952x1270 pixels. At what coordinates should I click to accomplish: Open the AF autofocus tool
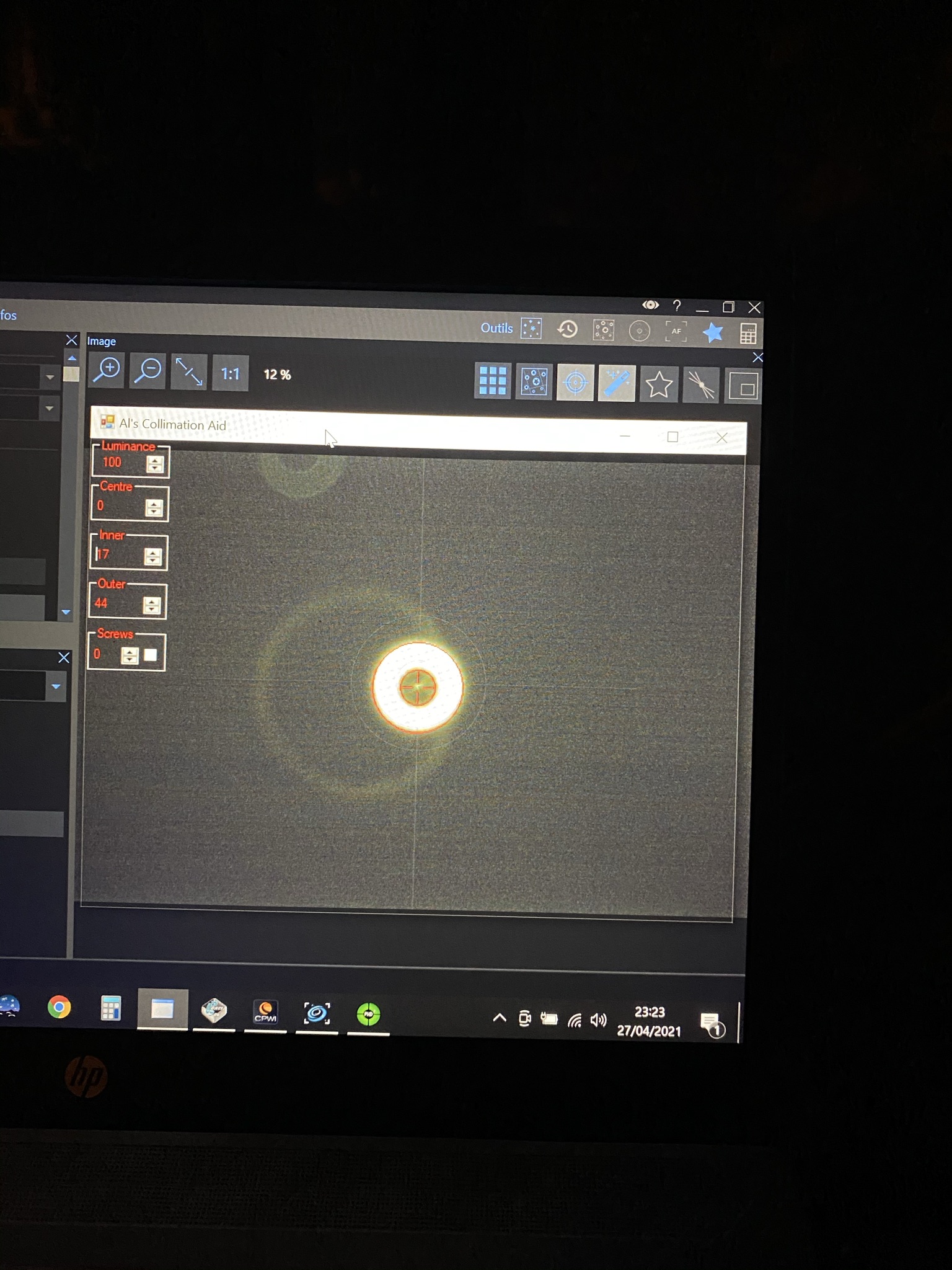pos(676,332)
